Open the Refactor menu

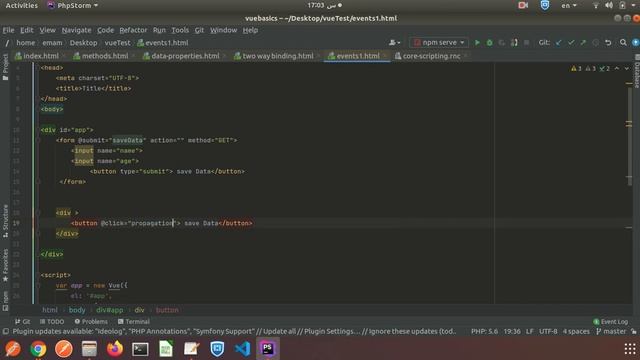click(x=133, y=30)
